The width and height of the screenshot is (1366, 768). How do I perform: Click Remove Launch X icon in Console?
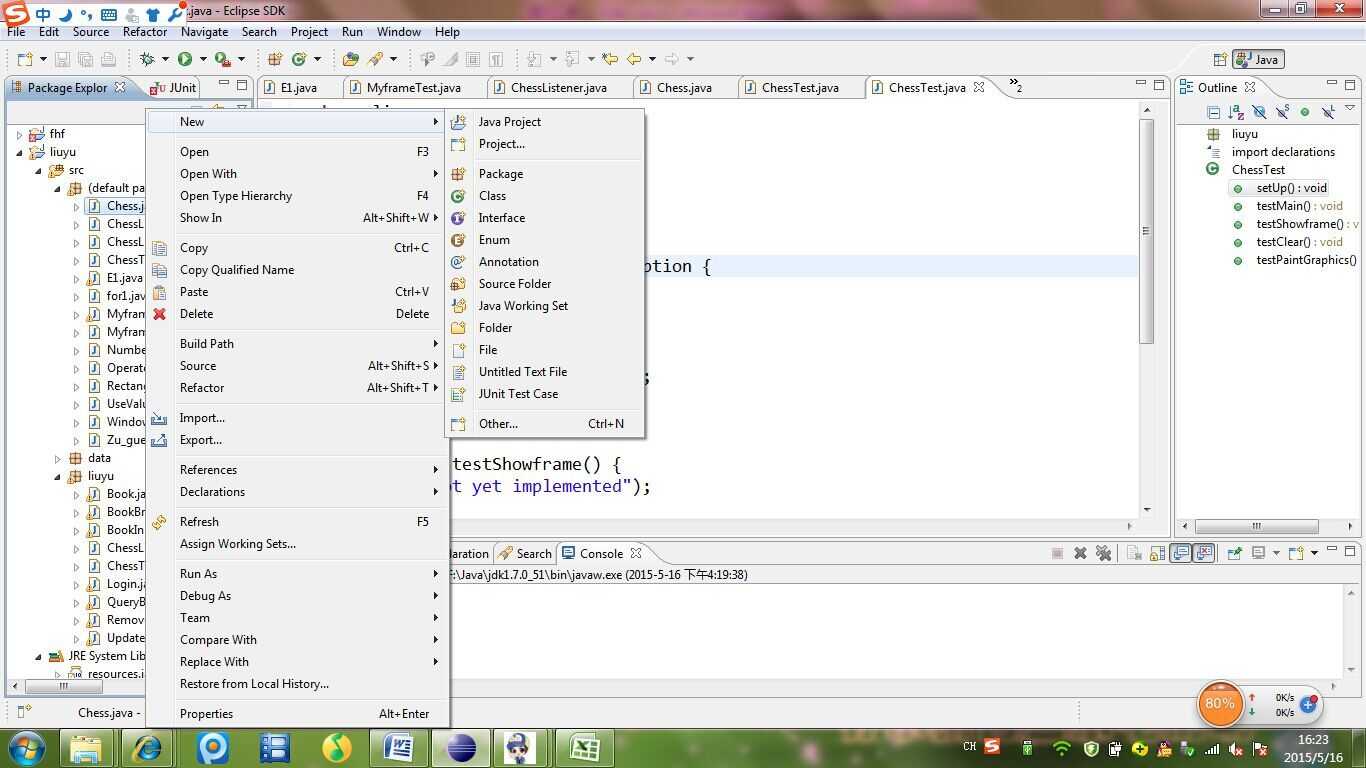[1080, 553]
